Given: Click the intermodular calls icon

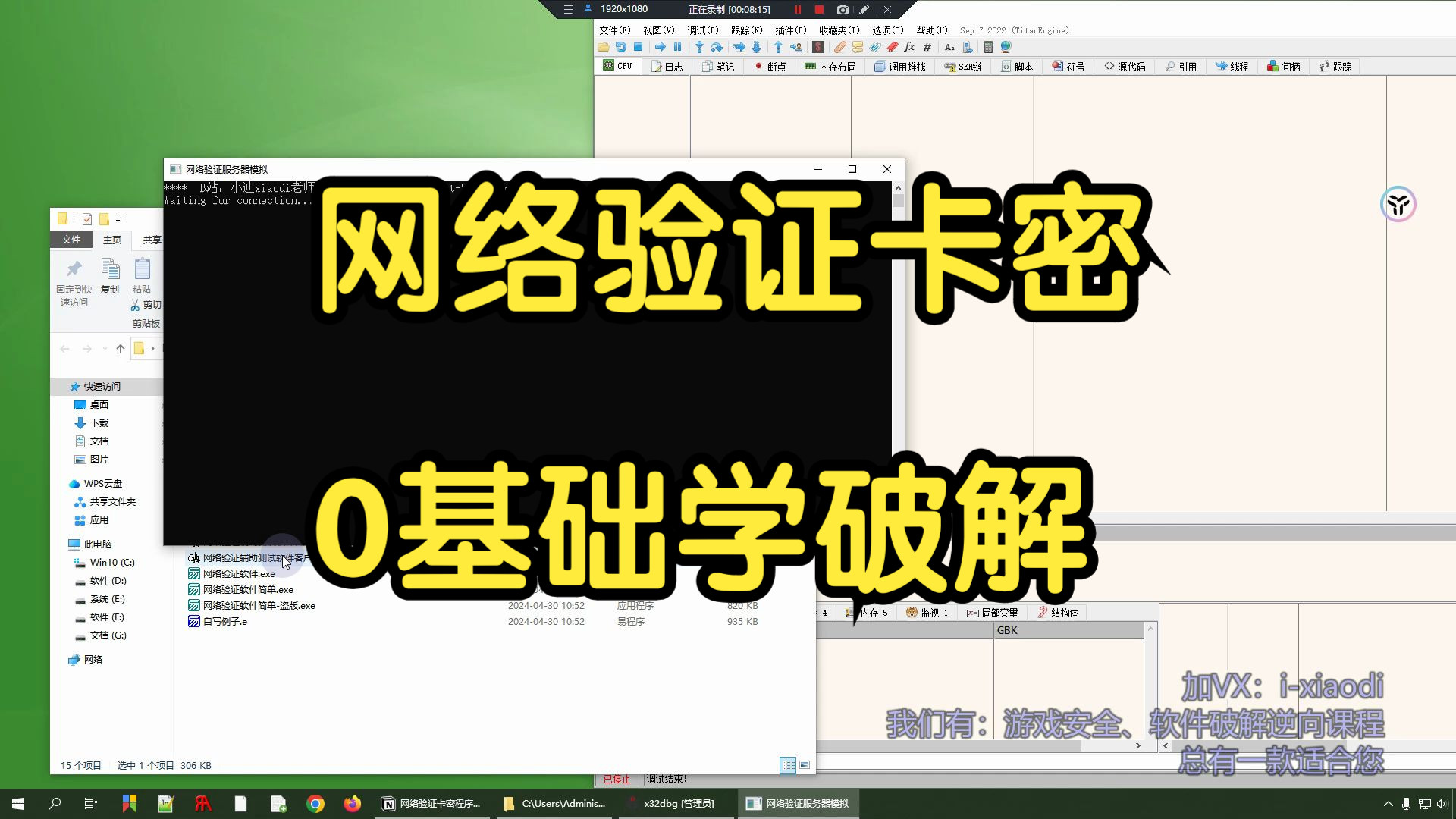Looking at the screenshot, I should tap(968, 47).
